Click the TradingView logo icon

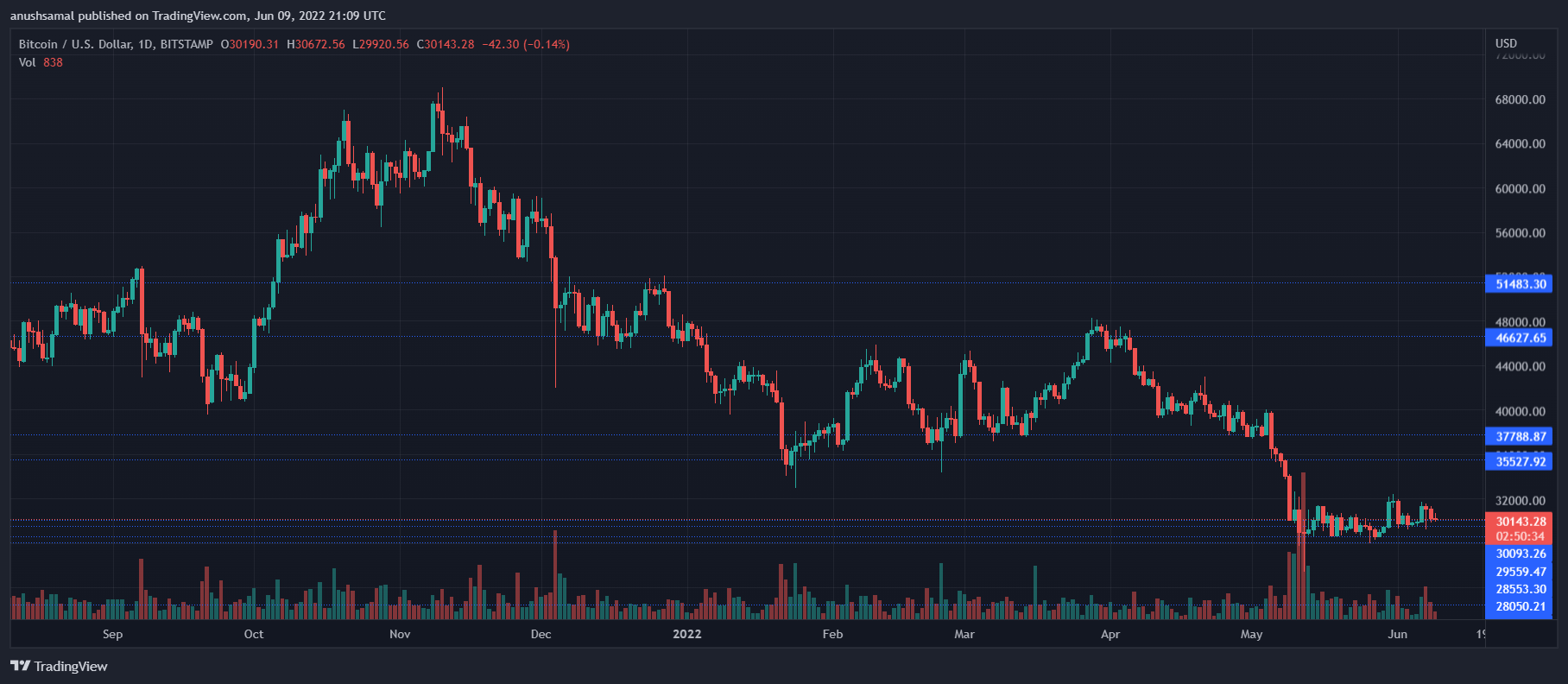[x=20, y=666]
